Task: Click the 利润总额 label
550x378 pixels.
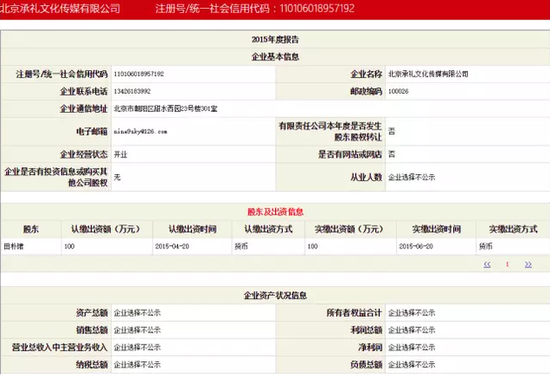Action: click(366, 330)
